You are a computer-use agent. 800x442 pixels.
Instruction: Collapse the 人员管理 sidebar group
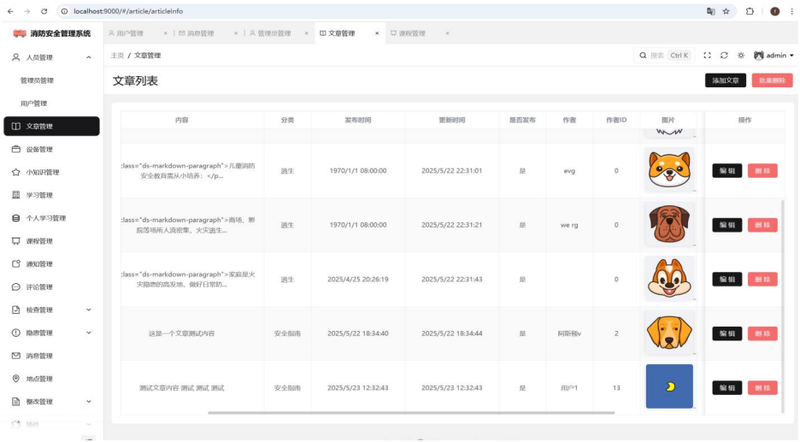89,57
